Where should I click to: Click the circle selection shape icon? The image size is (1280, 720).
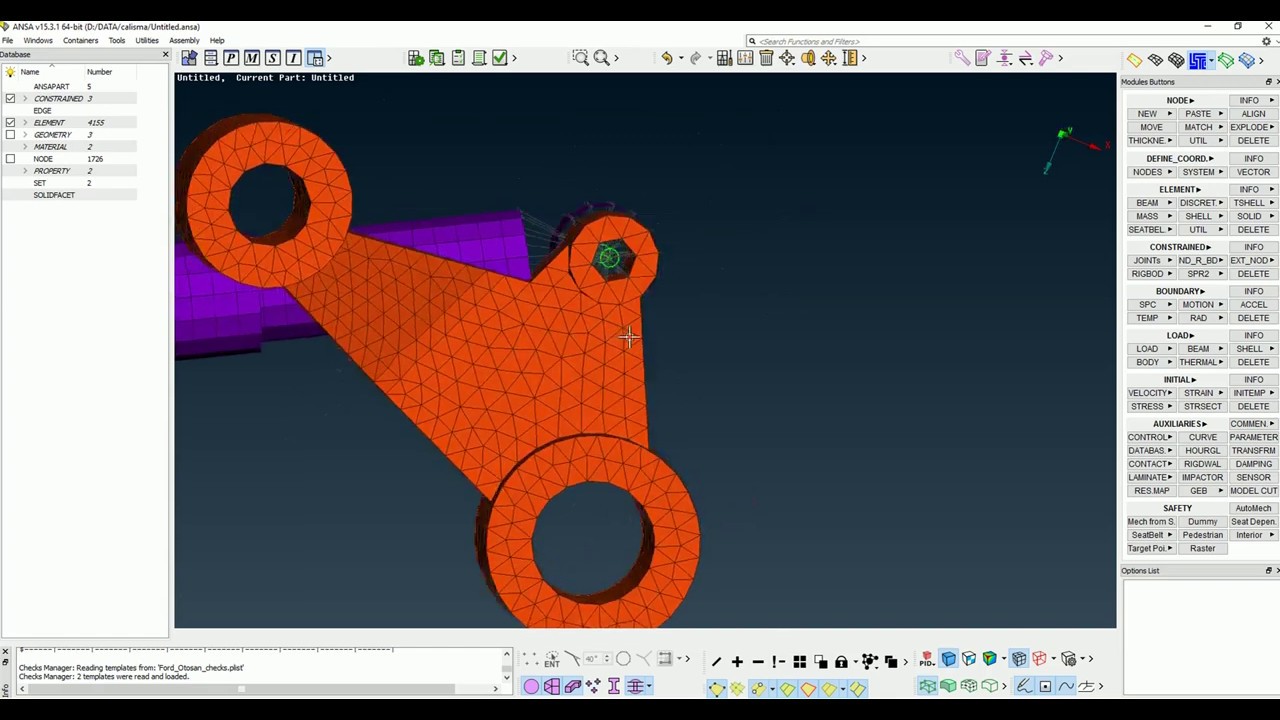pos(623,659)
